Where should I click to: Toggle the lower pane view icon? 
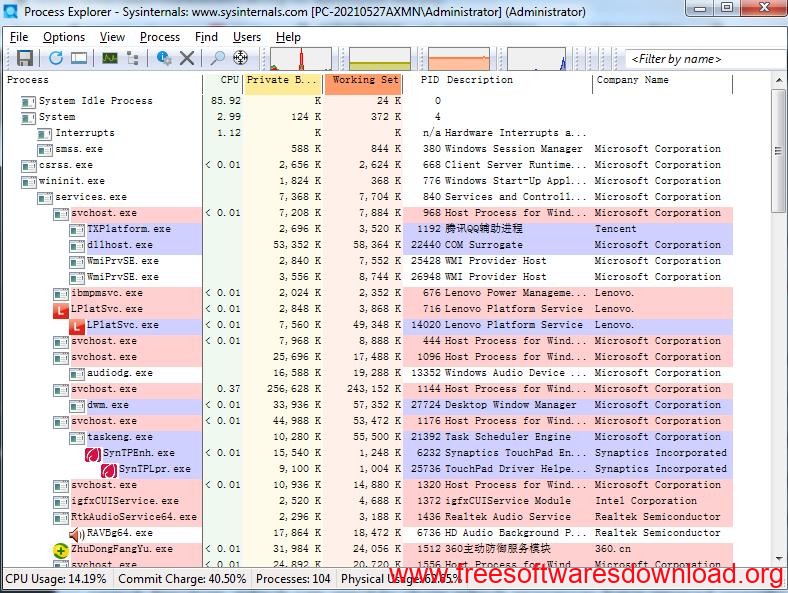coord(79,58)
